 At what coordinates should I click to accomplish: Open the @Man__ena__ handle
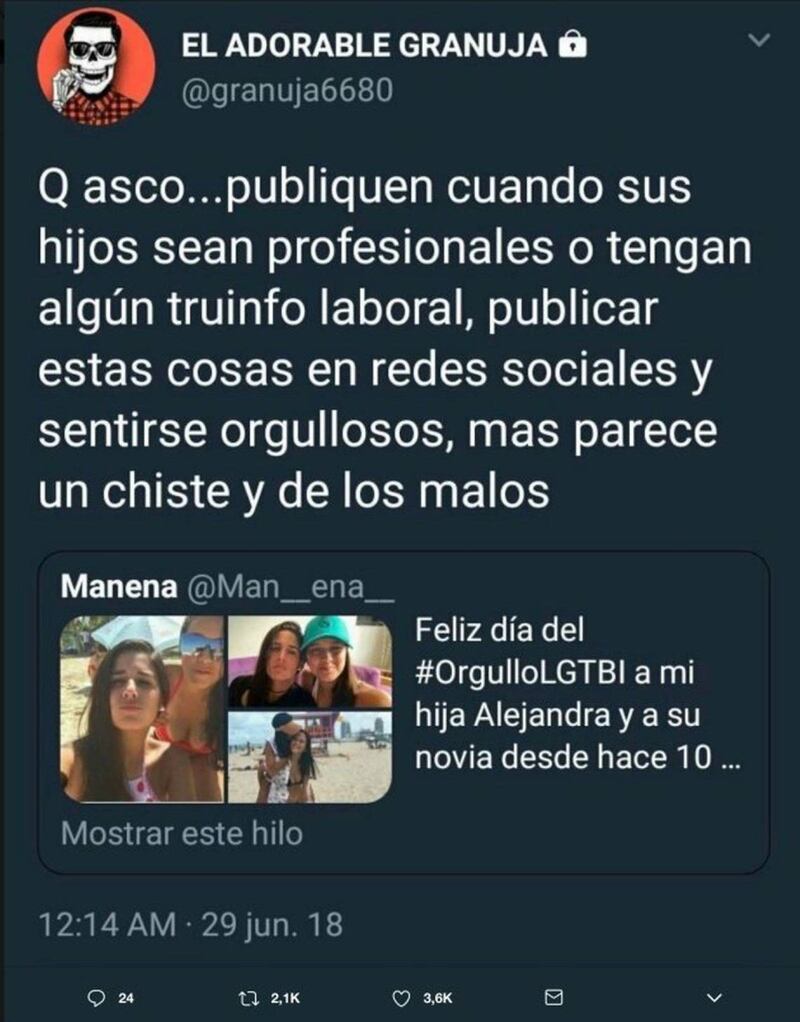[291, 587]
